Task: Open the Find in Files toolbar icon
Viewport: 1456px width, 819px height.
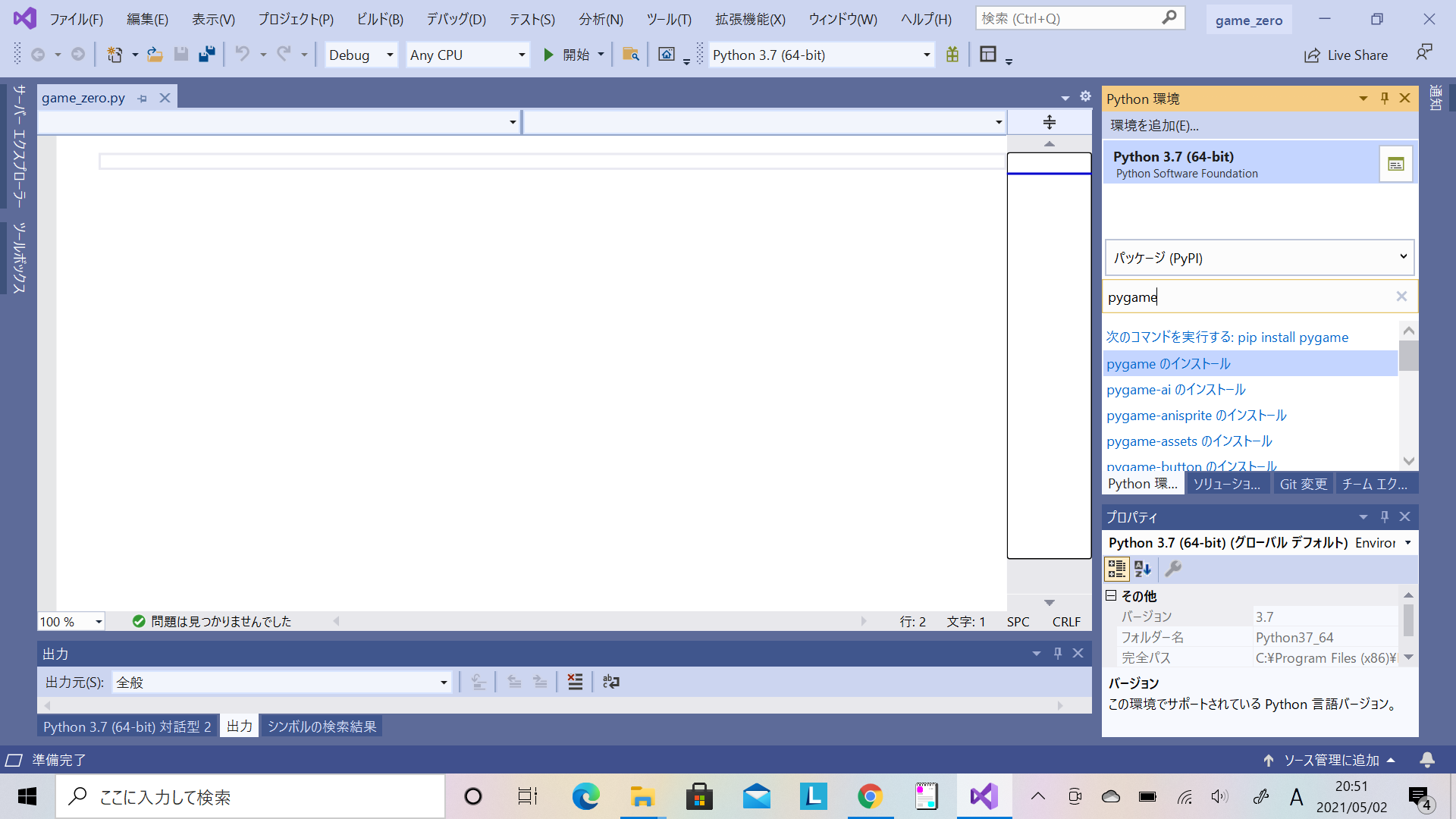Action: [x=630, y=55]
